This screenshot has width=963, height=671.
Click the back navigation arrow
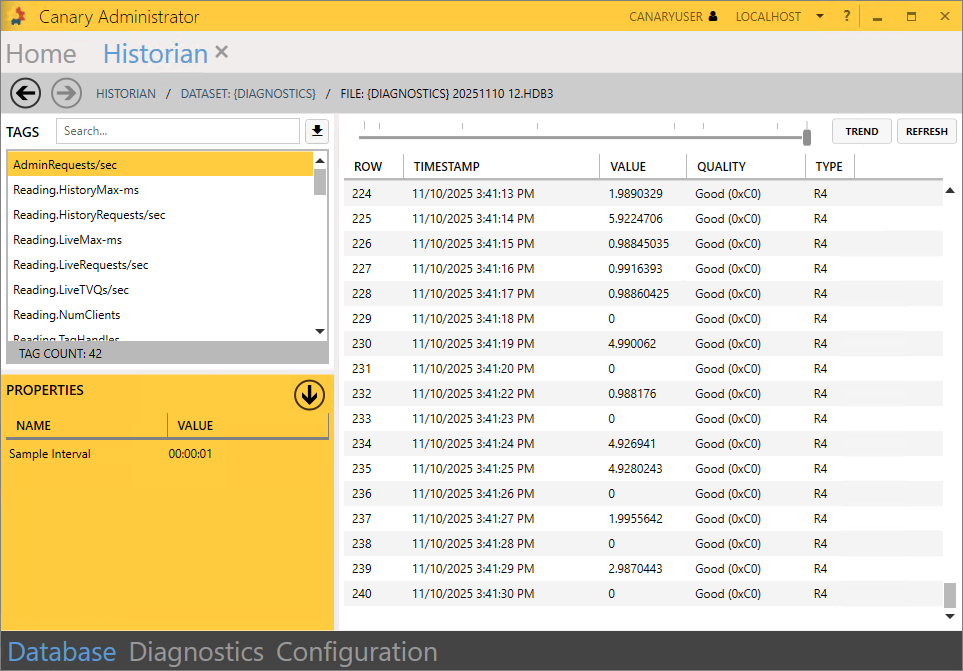pos(25,93)
